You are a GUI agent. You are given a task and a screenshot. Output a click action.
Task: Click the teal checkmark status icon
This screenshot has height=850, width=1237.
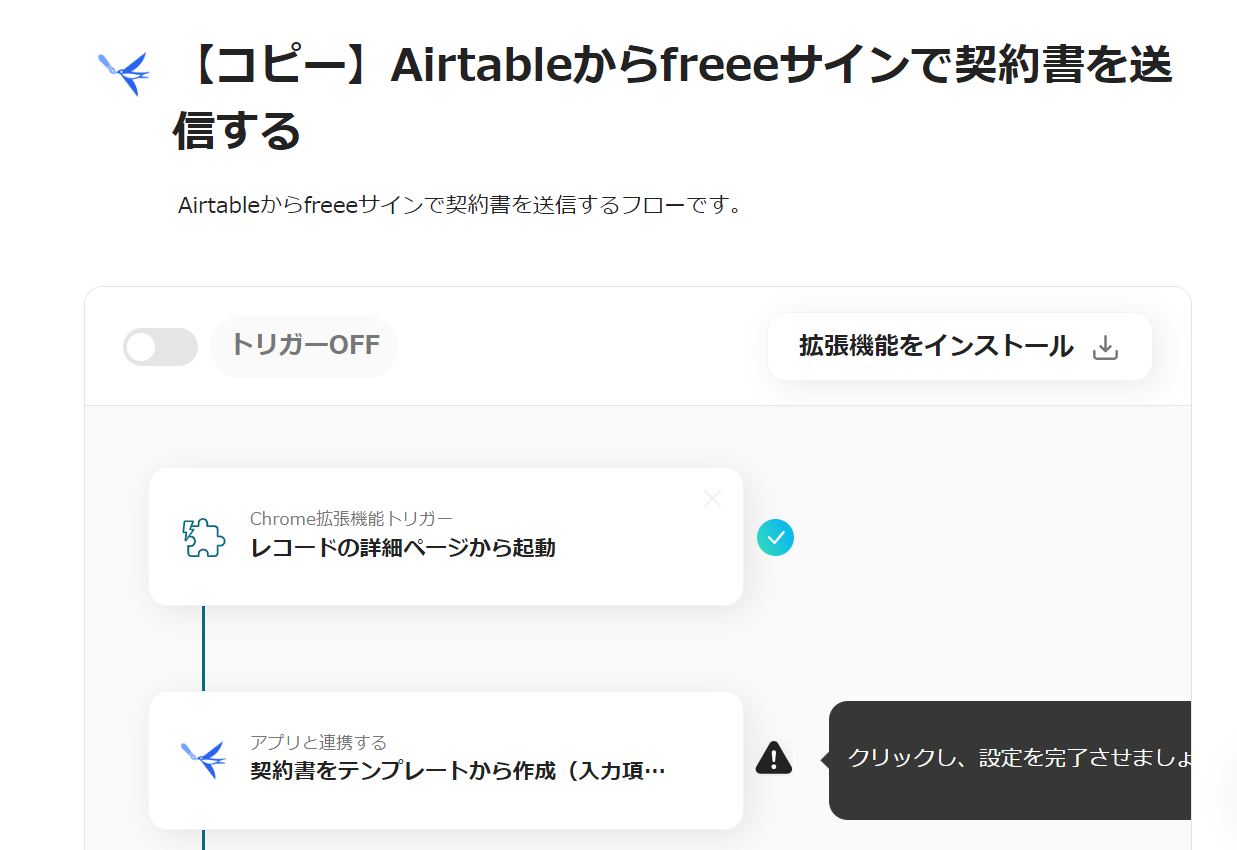(x=775, y=537)
